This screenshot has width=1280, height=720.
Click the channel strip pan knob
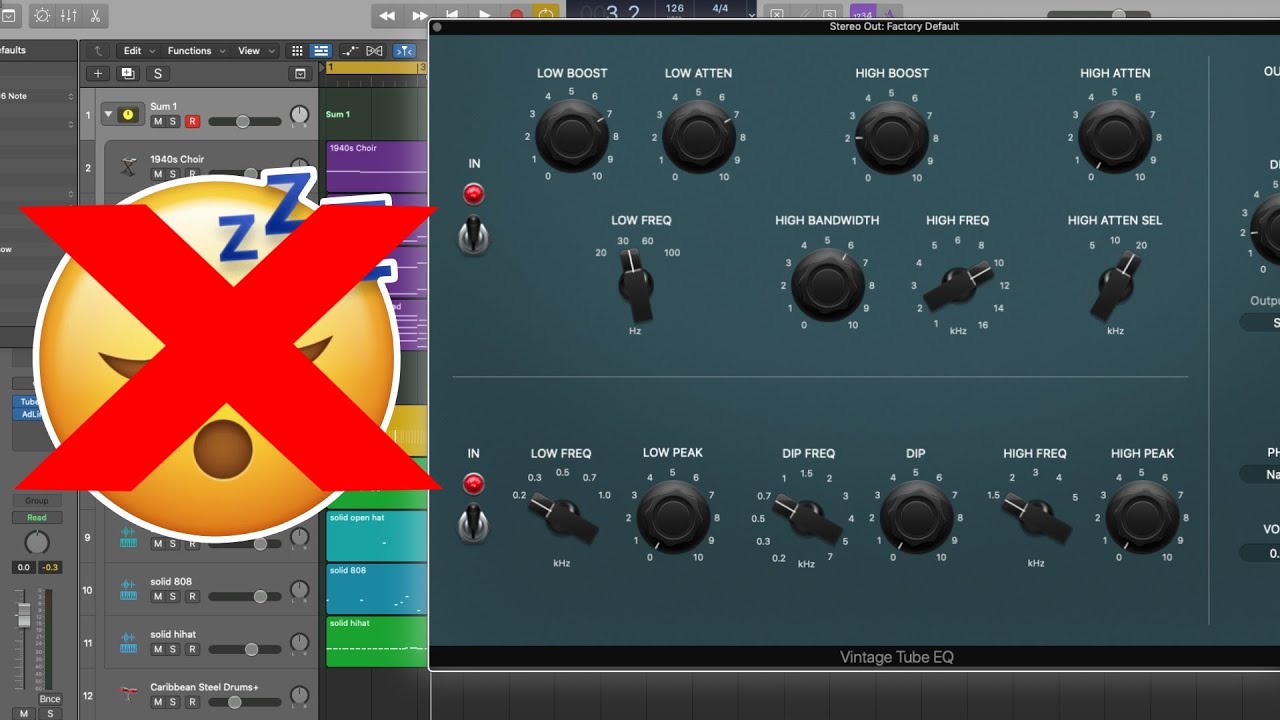point(36,543)
